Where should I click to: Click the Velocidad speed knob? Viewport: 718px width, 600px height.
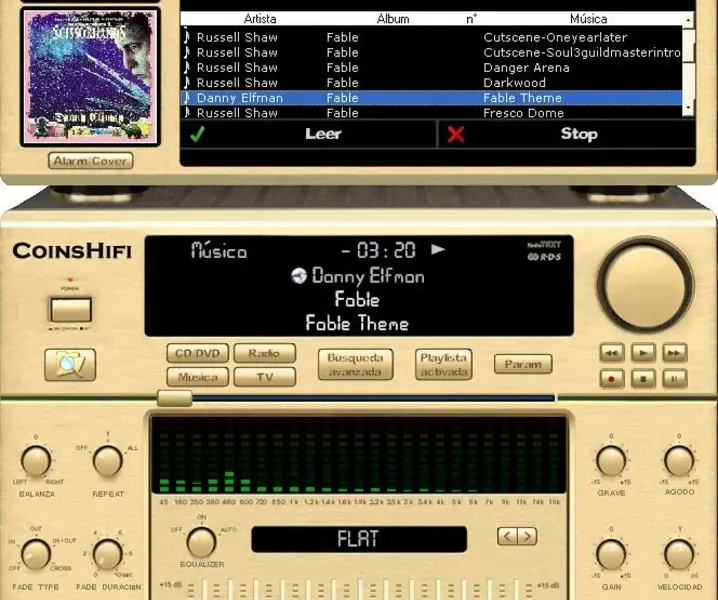[679, 554]
